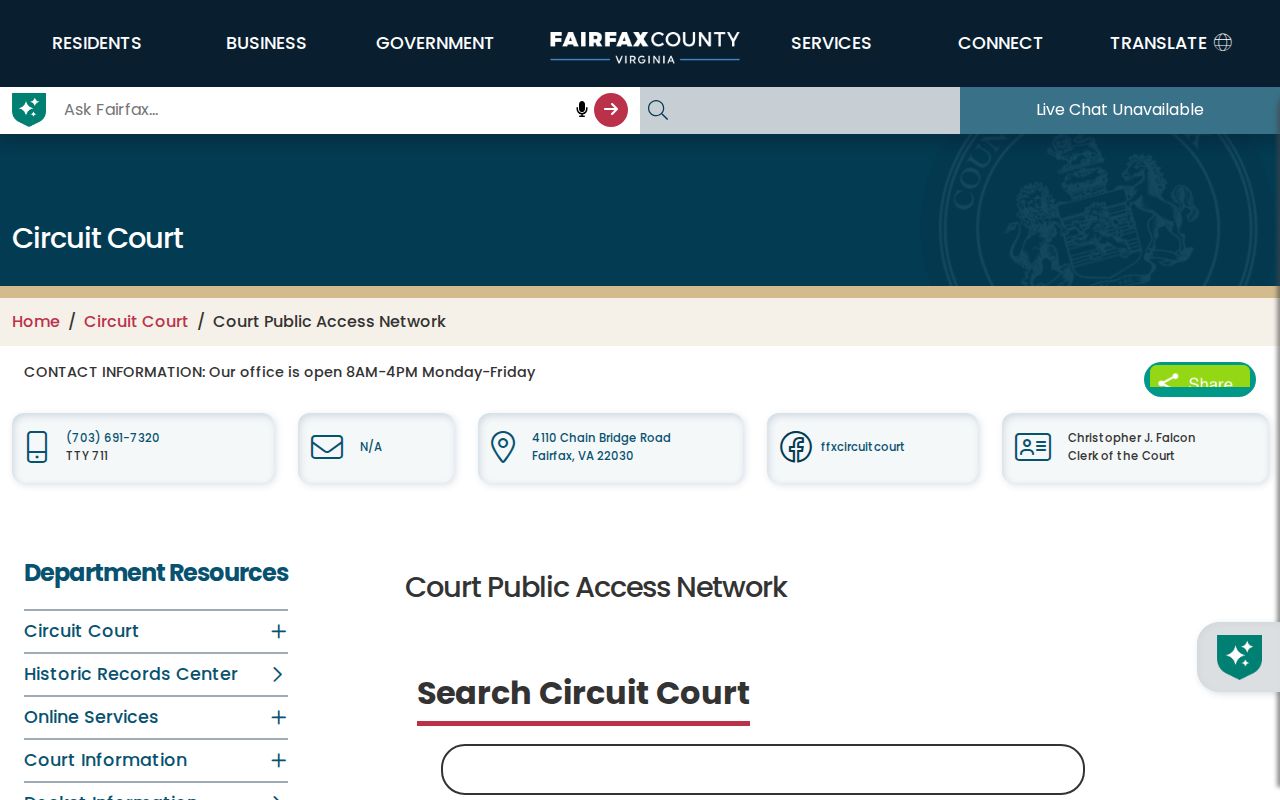
Task: Click the magnifying glass search icon
Action: (x=658, y=110)
